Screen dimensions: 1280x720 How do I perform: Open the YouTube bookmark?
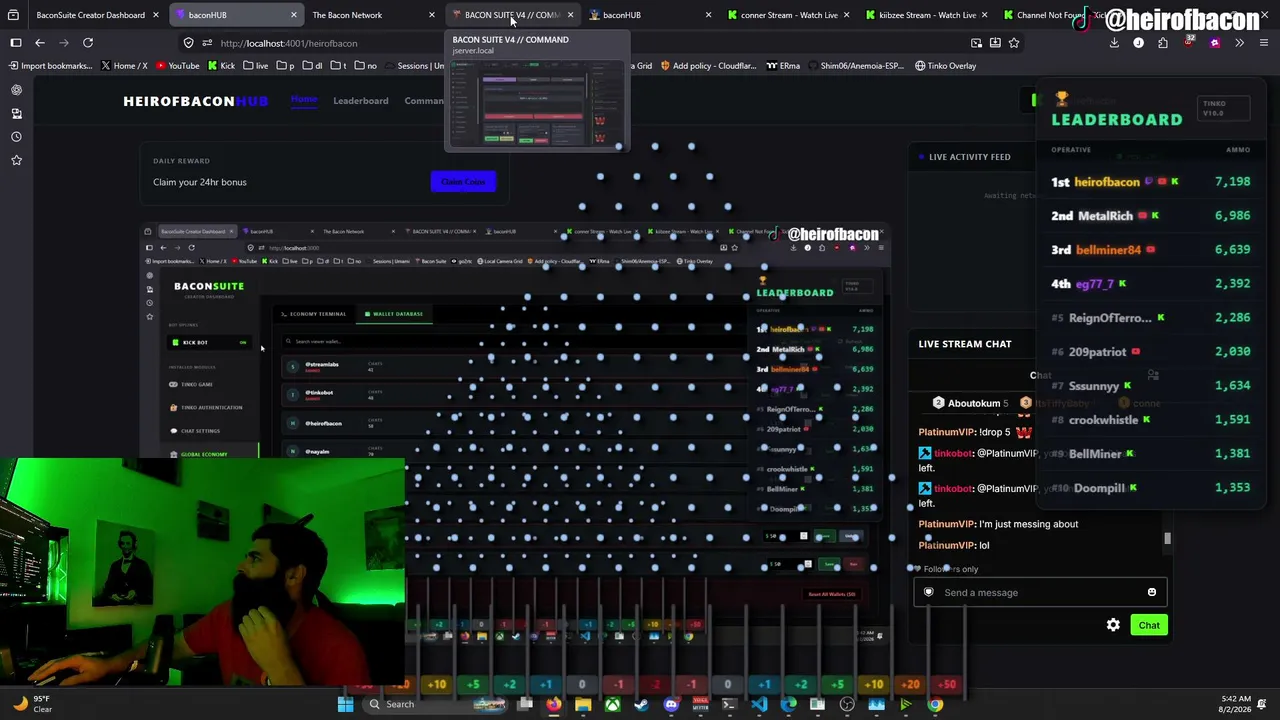[x=177, y=66]
